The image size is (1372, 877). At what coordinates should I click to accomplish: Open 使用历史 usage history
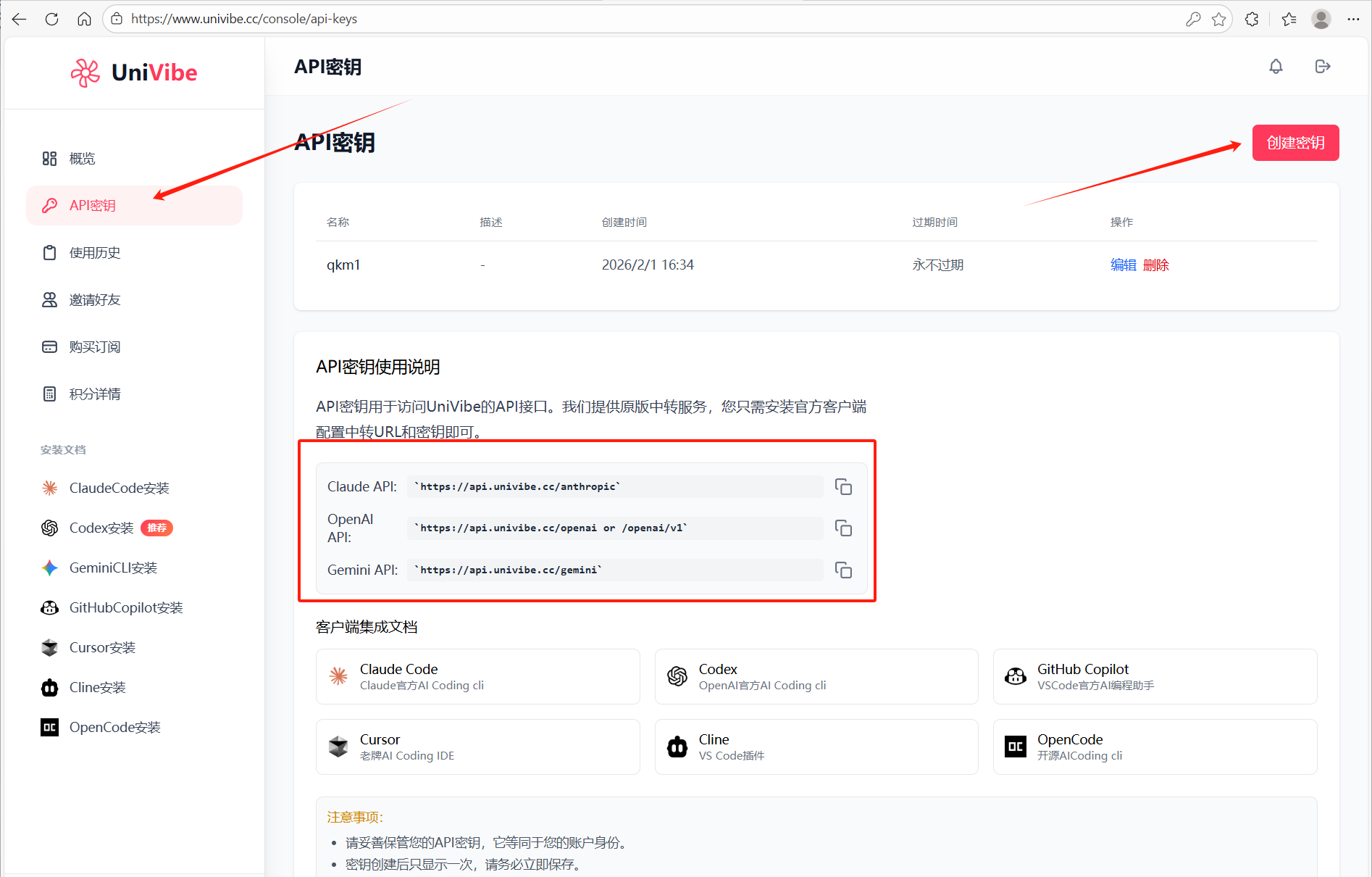click(134, 253)
